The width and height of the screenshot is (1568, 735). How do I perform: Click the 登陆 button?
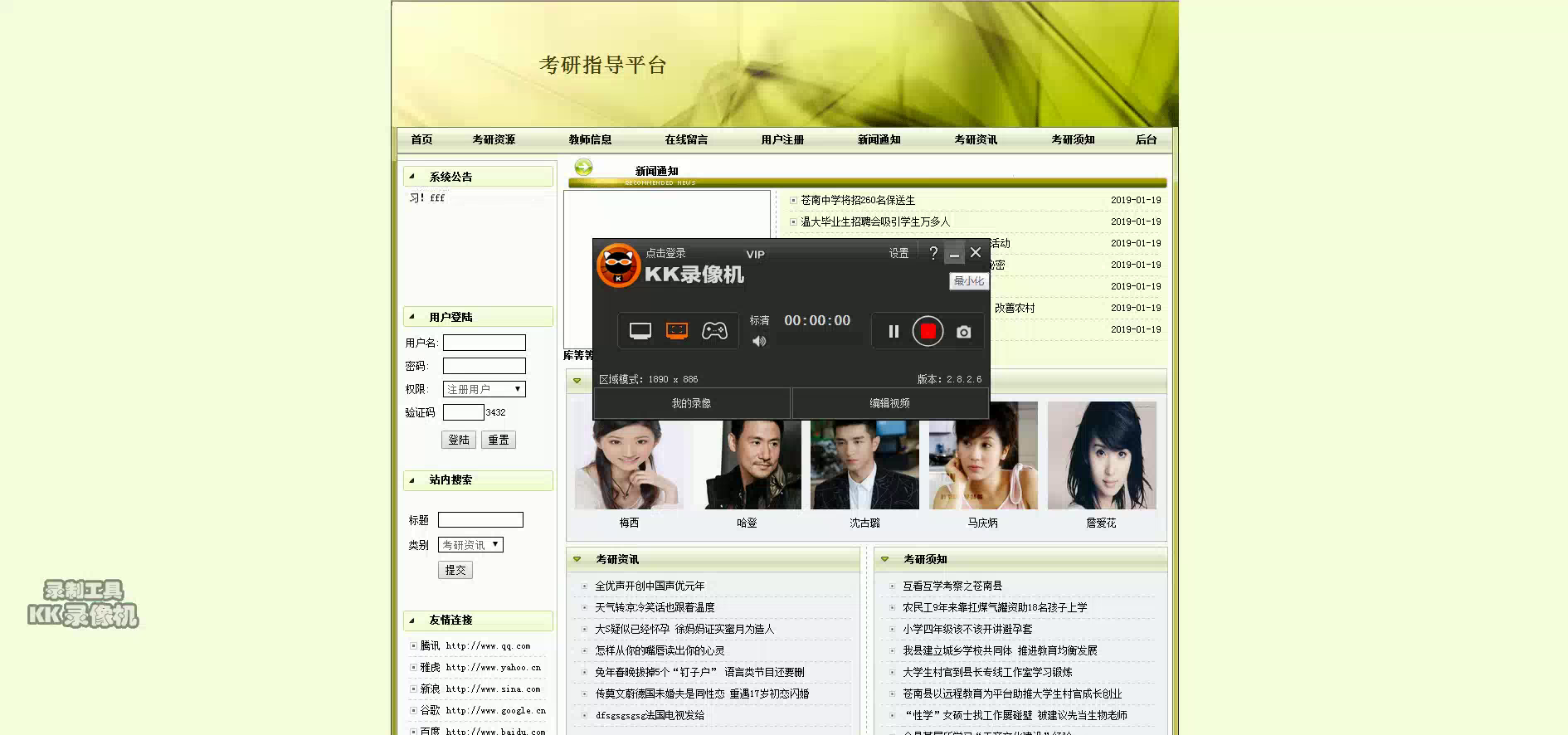pos(459,440)
